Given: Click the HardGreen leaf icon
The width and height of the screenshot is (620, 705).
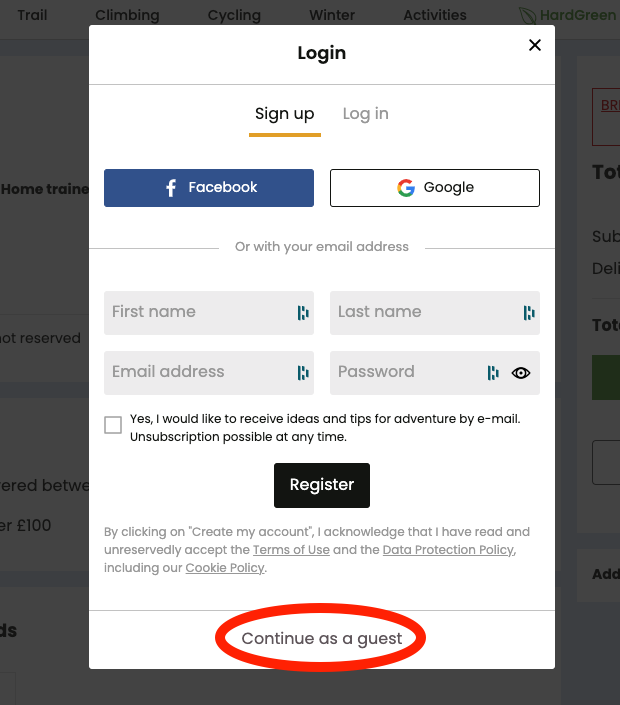Looking at the screenshot, I should click(527, 16).
